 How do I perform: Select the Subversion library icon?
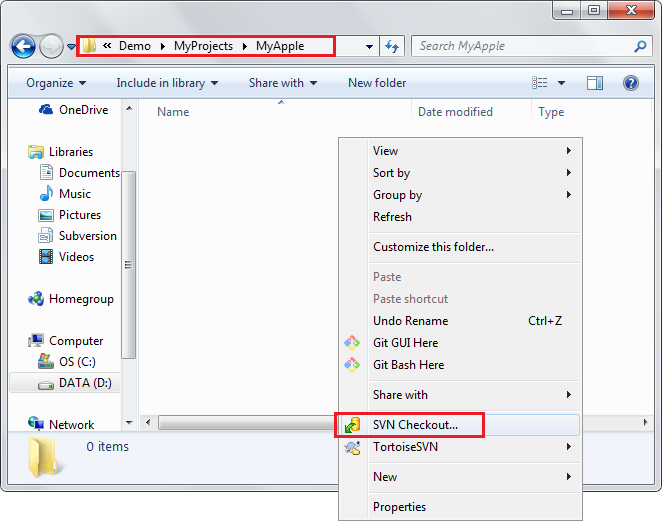coord(46,236)
